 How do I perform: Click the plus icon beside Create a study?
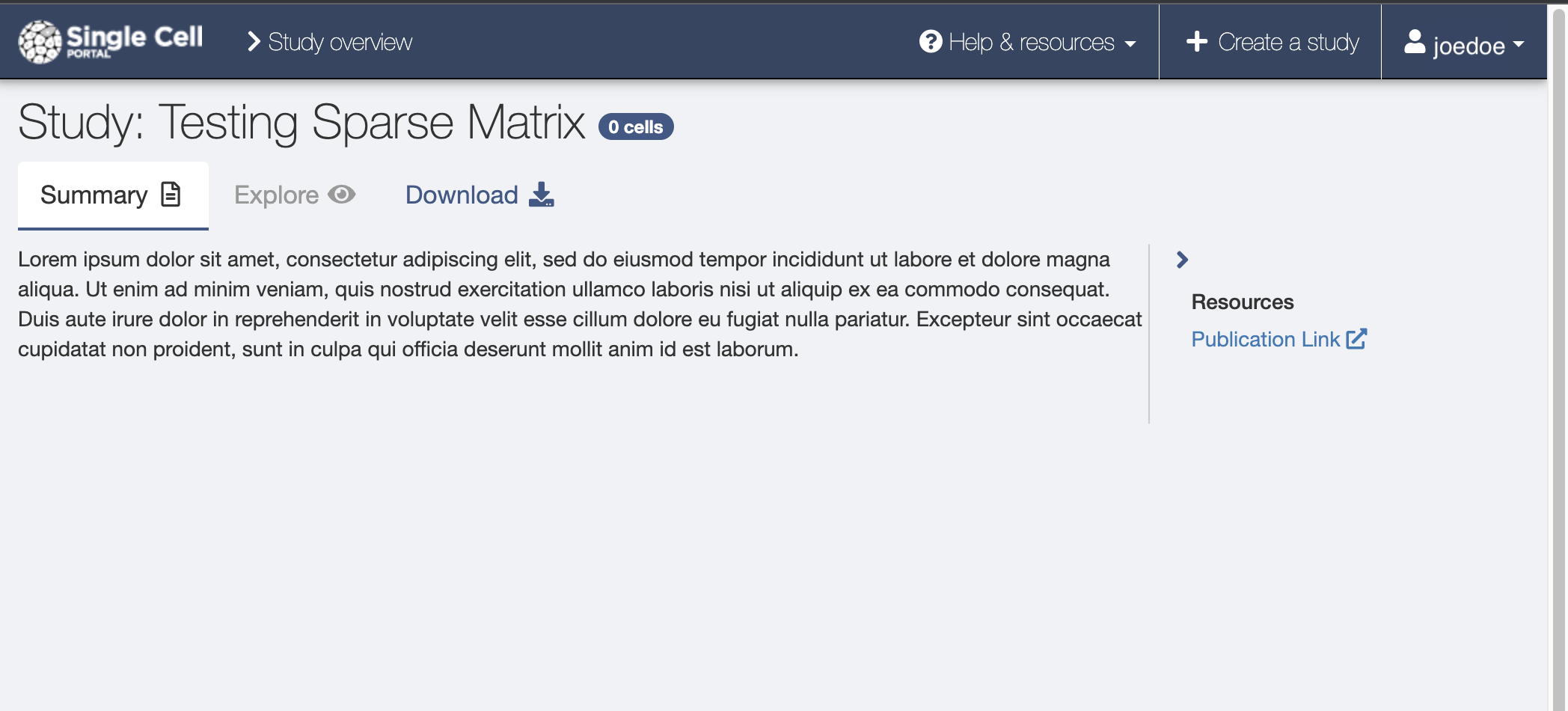(1197, 41)
